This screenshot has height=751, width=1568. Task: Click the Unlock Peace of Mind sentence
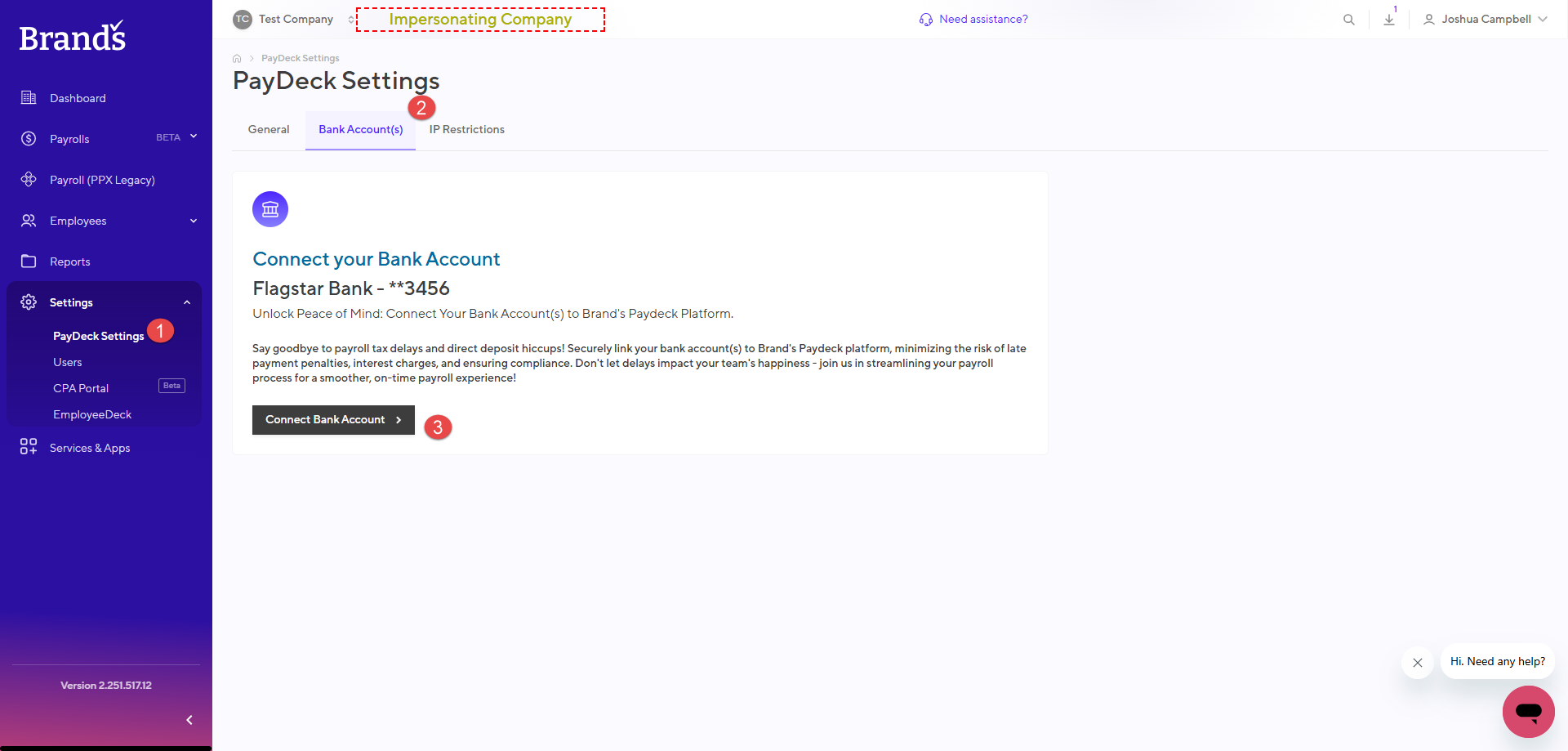coord(492,314)
